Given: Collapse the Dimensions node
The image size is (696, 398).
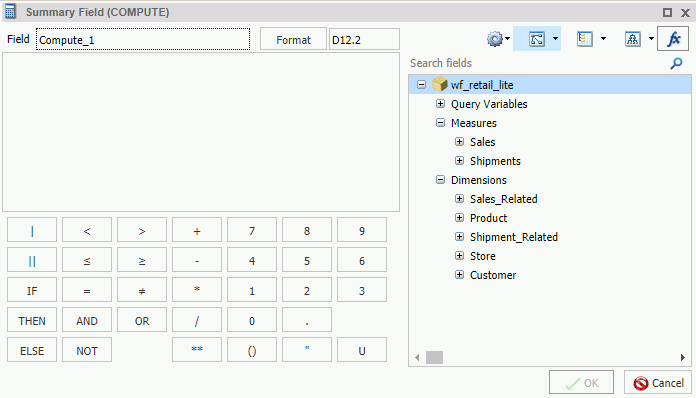Looking at the screenshot, I should [440, 180].
